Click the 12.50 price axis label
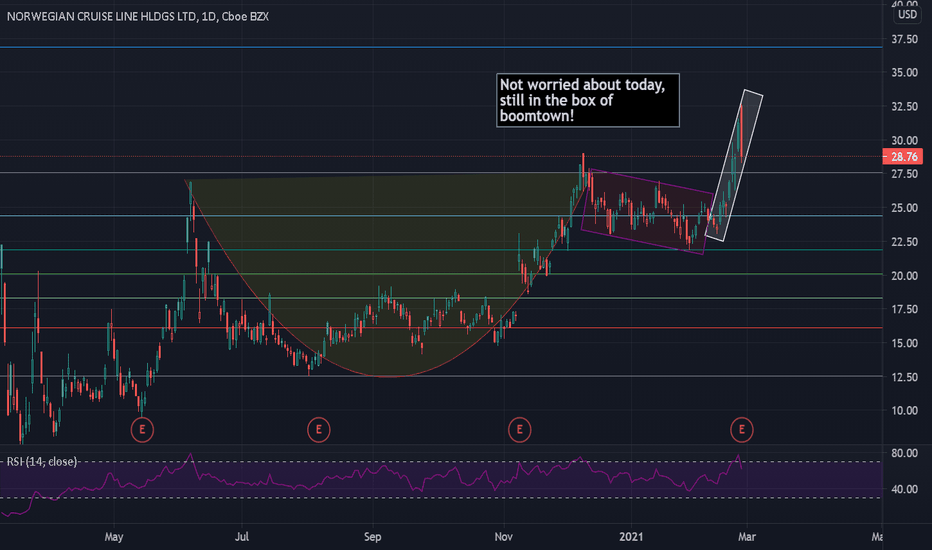 tap(904, 377)
